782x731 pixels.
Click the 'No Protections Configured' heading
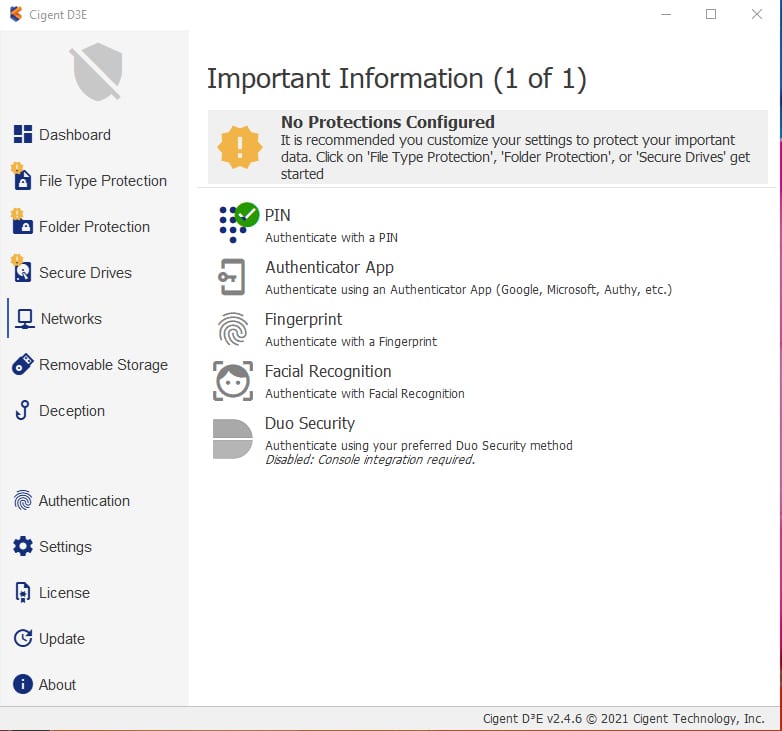coord(388,122)
